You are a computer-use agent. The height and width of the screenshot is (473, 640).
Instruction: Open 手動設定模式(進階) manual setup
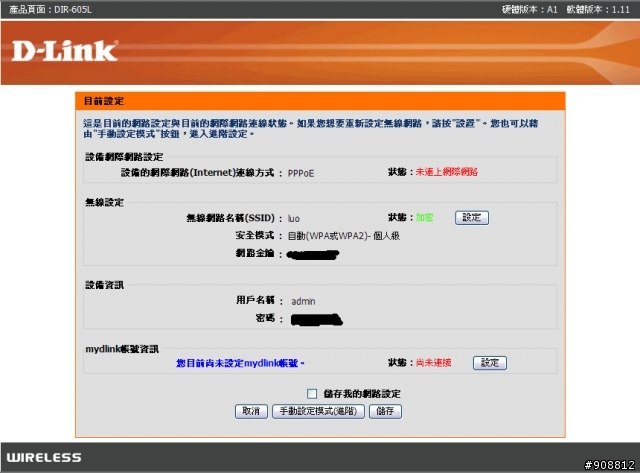(x=318, y=411)
